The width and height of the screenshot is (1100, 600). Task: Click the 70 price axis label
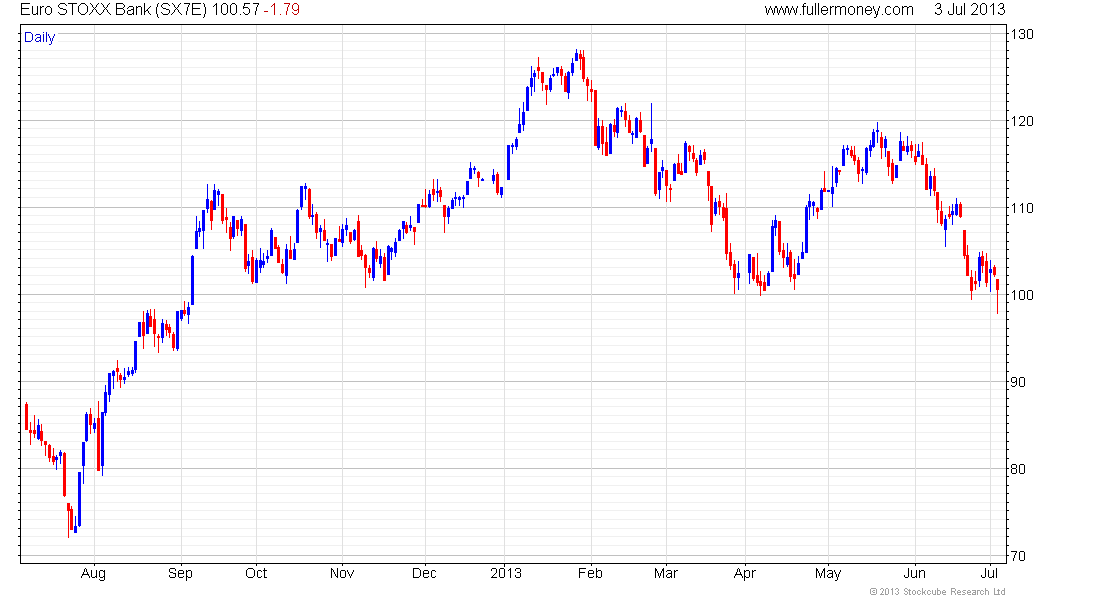[x=1018, y=556]
